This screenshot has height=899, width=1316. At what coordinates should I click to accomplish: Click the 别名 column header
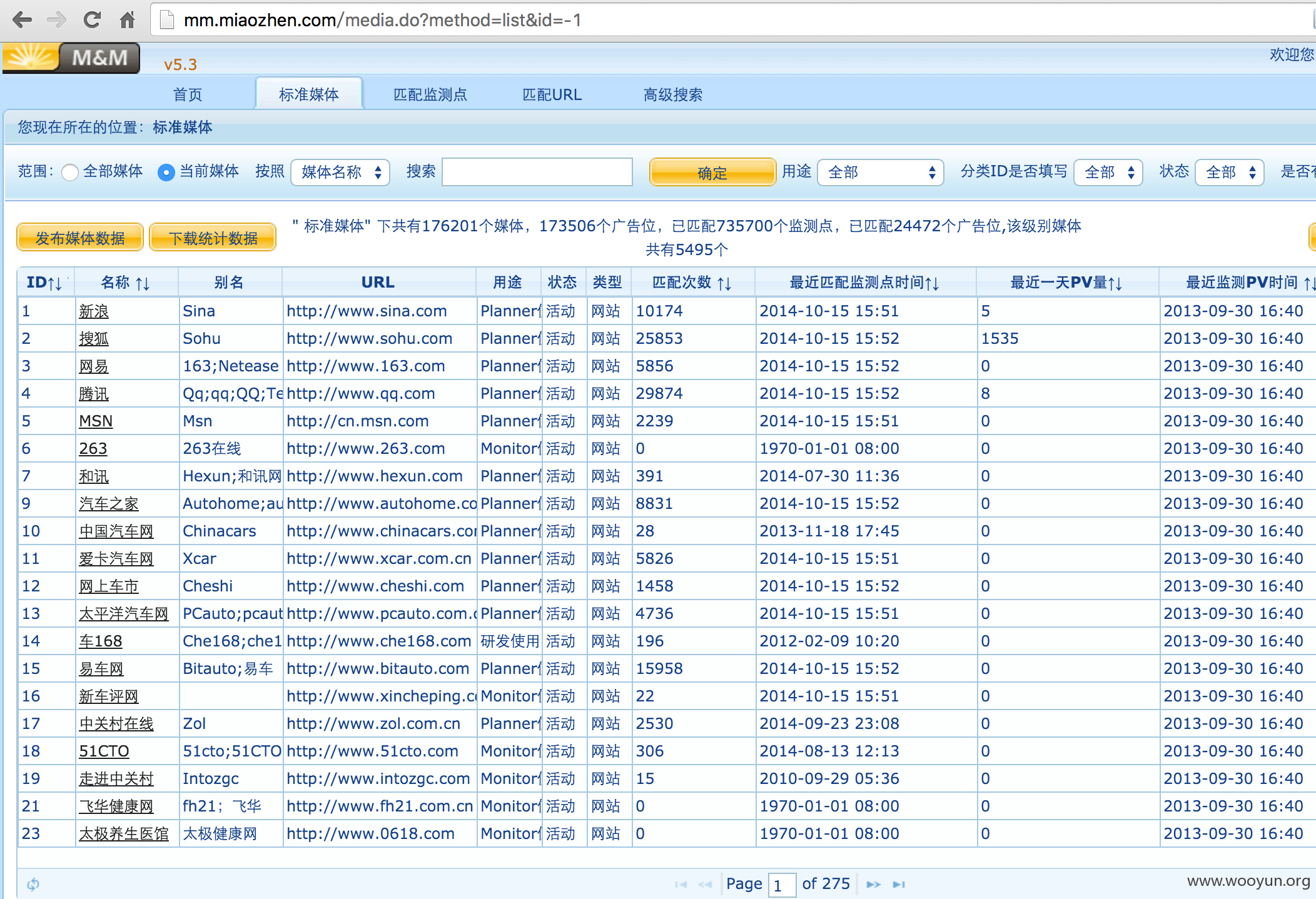point(230,283)
